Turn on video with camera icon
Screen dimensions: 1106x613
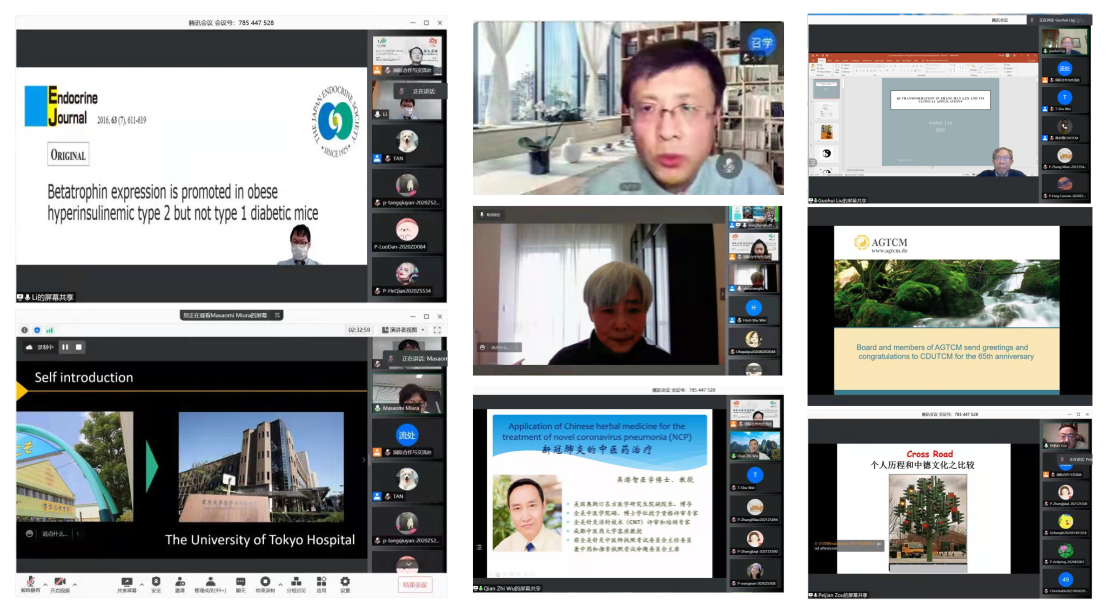coord(59,582)
